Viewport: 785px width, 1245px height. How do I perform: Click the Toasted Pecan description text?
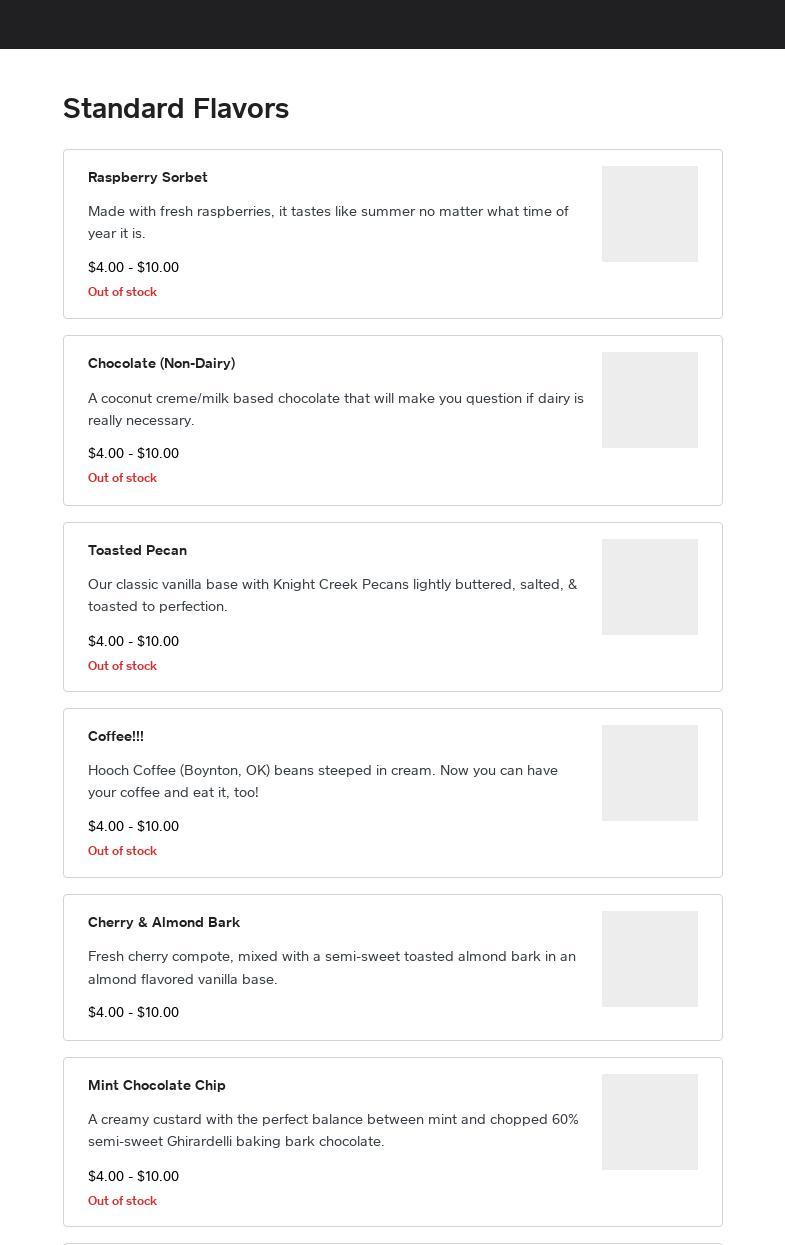332,595
